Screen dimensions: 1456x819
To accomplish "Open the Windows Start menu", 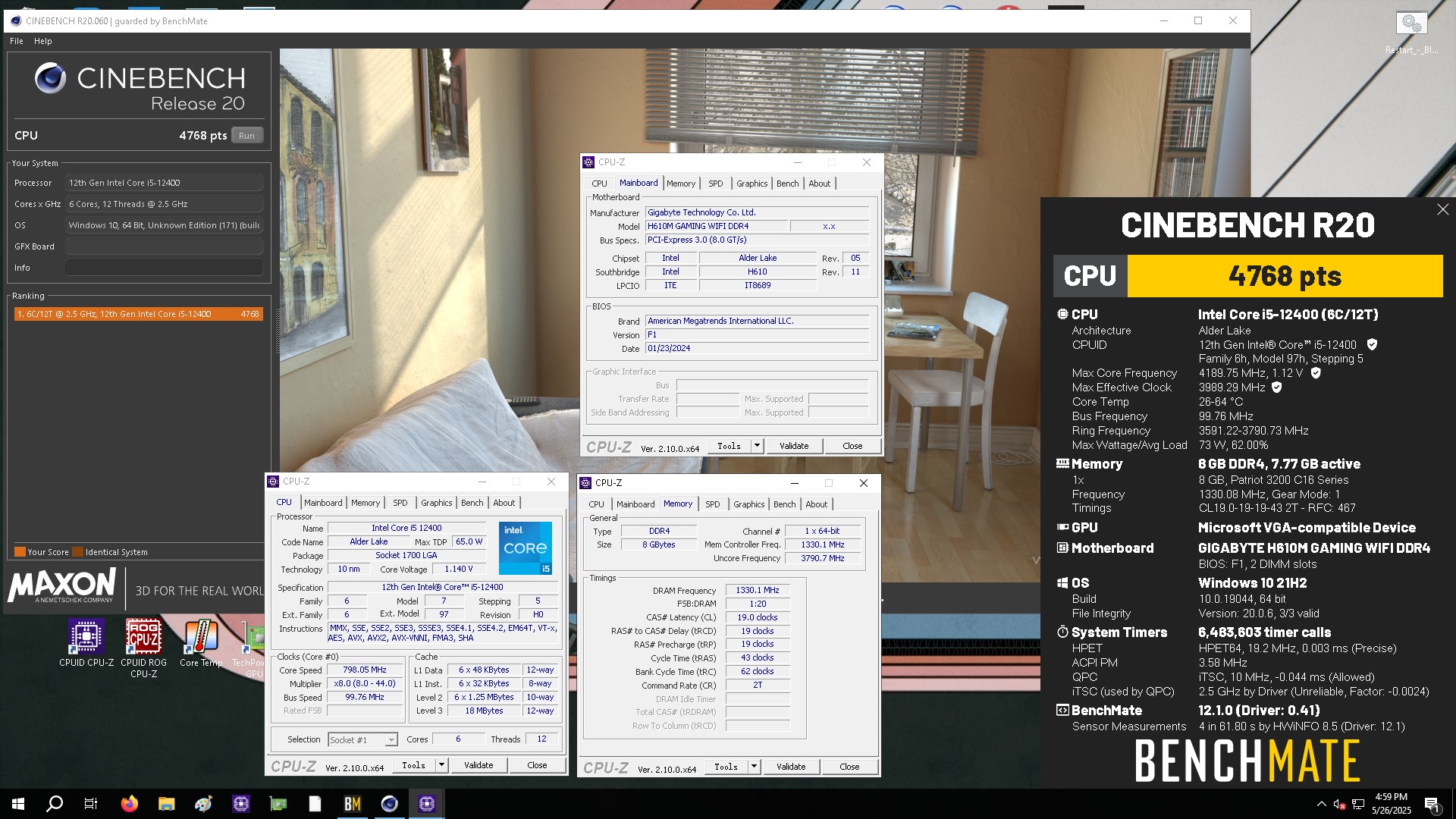I will (x=18, y=804).
